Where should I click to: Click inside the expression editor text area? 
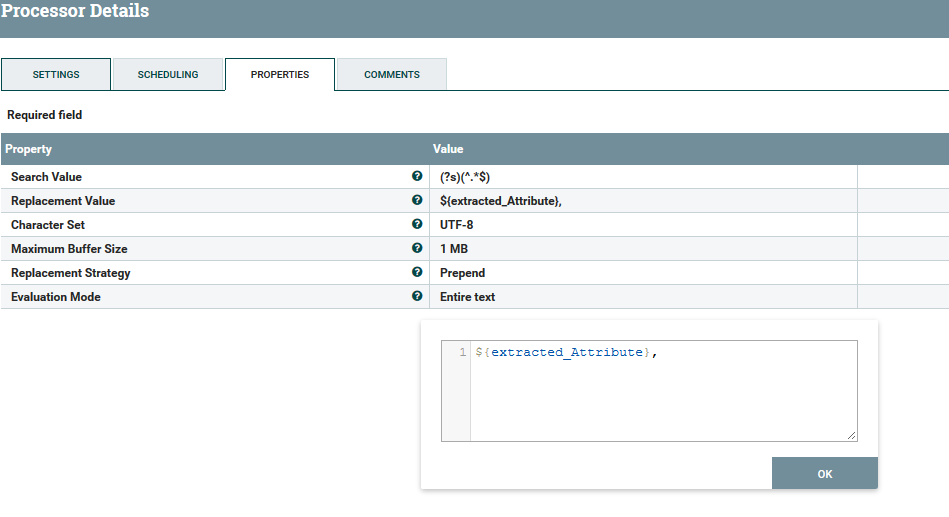click(x=662, y=395)
